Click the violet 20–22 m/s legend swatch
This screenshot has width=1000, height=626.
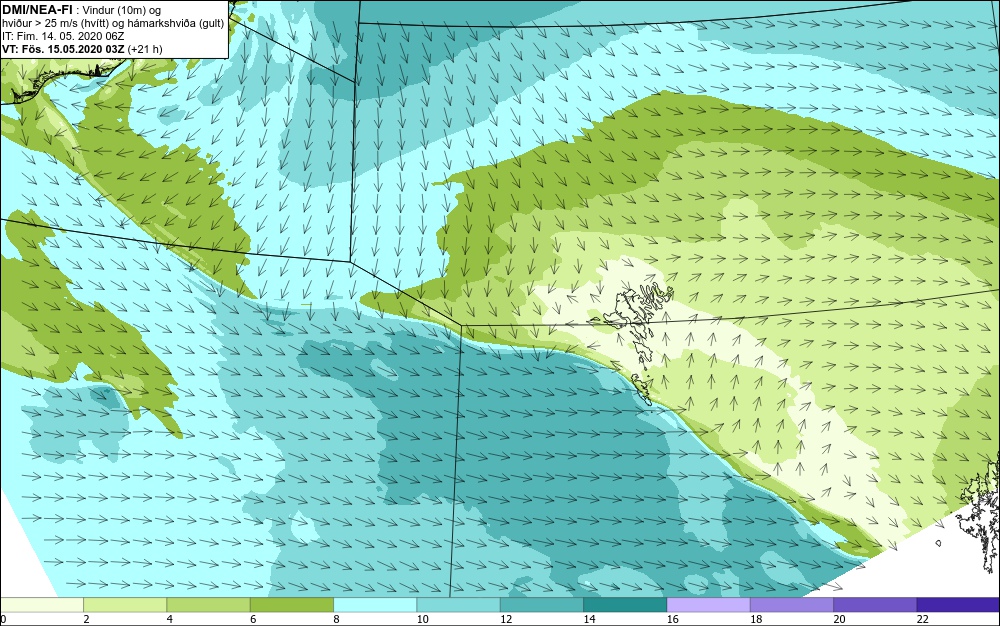pyautogui.click(x=875, y=605)
